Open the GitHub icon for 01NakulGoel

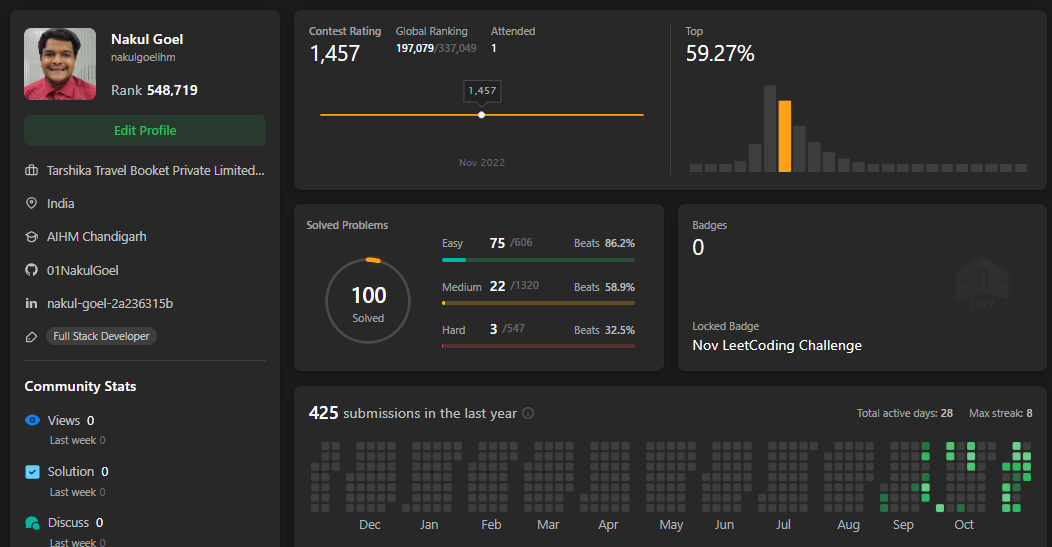(32, 270)
